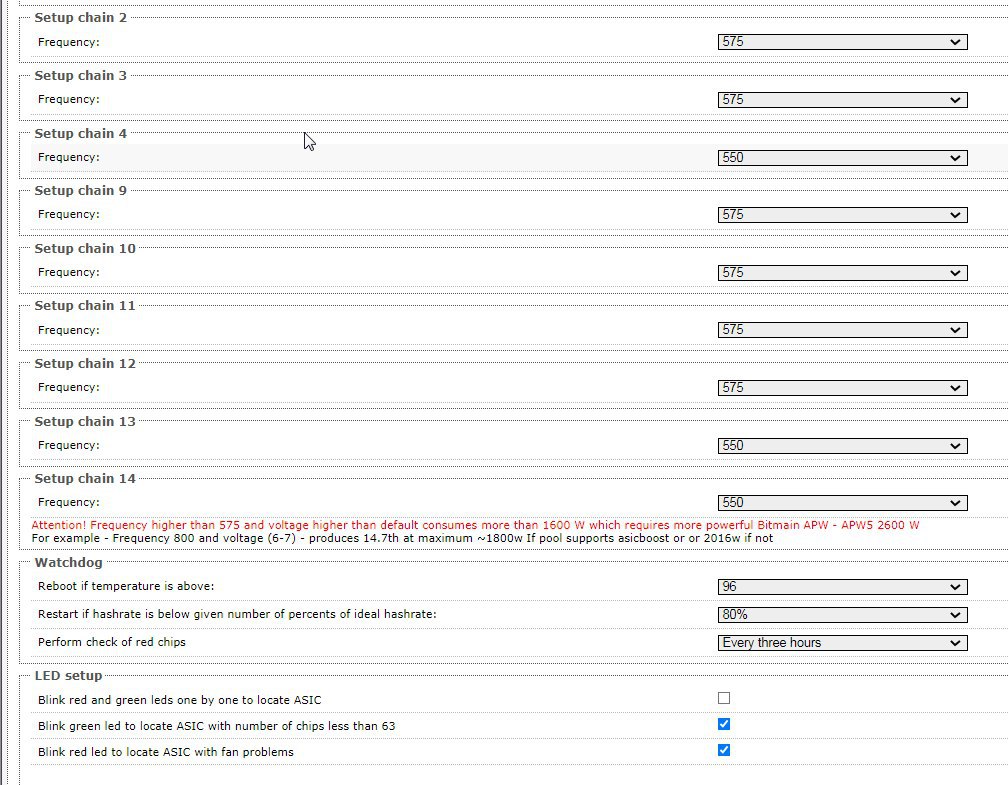Click the 'Setup chain 13' section heading

pos(85,422)
